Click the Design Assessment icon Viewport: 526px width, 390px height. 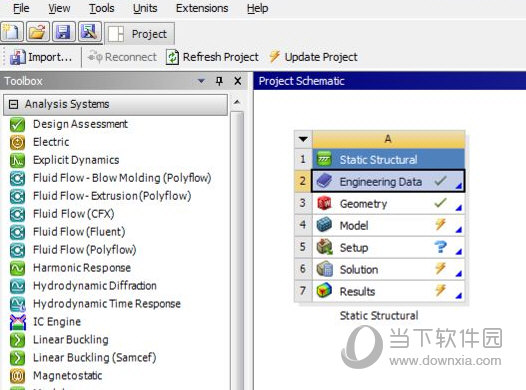(x=17, y=124)
